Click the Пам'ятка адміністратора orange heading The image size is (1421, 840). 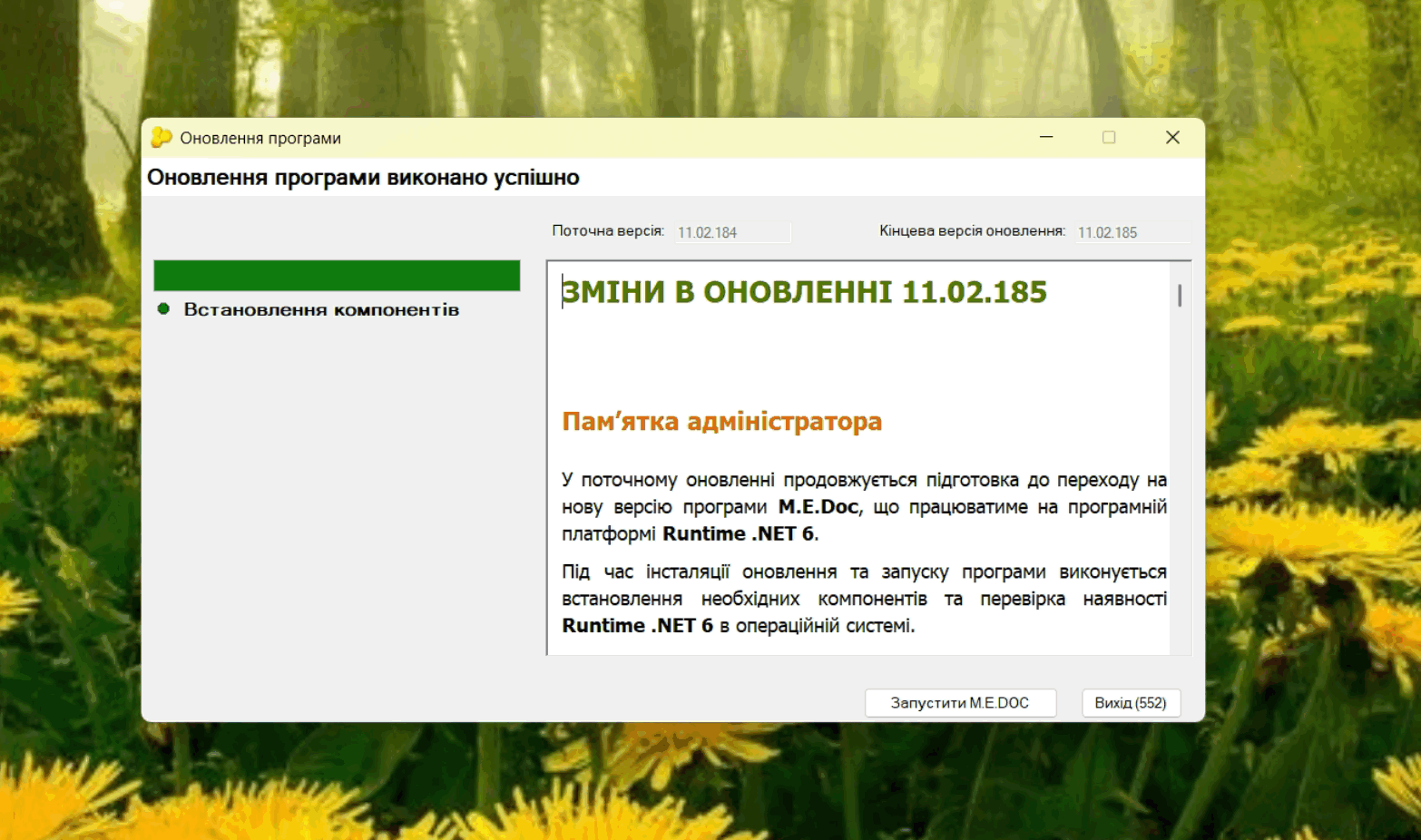(721, 422)
